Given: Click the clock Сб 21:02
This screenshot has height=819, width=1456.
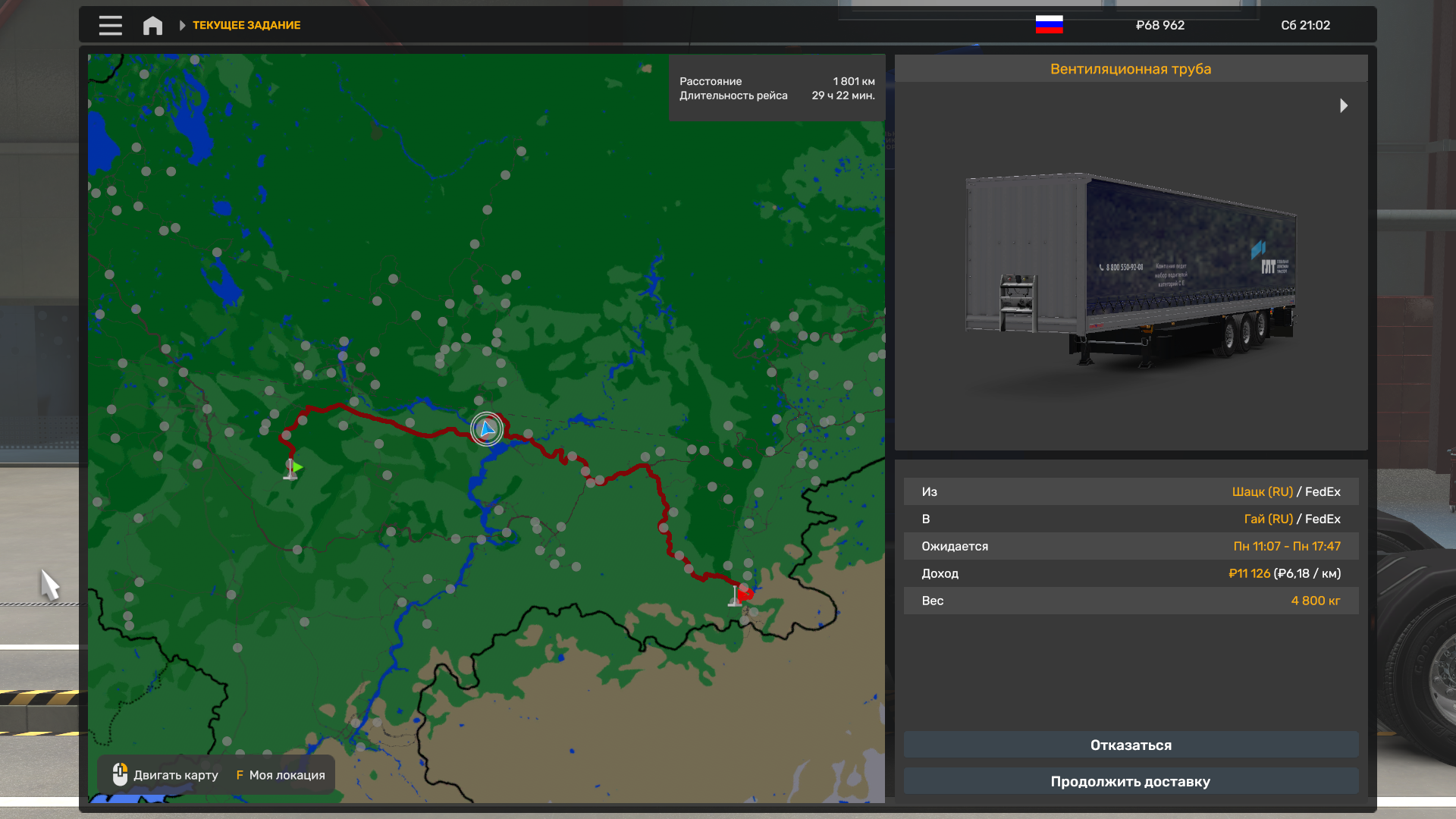Looking at the screenshot, I should pyautogui.click(x=1305, y=25).
